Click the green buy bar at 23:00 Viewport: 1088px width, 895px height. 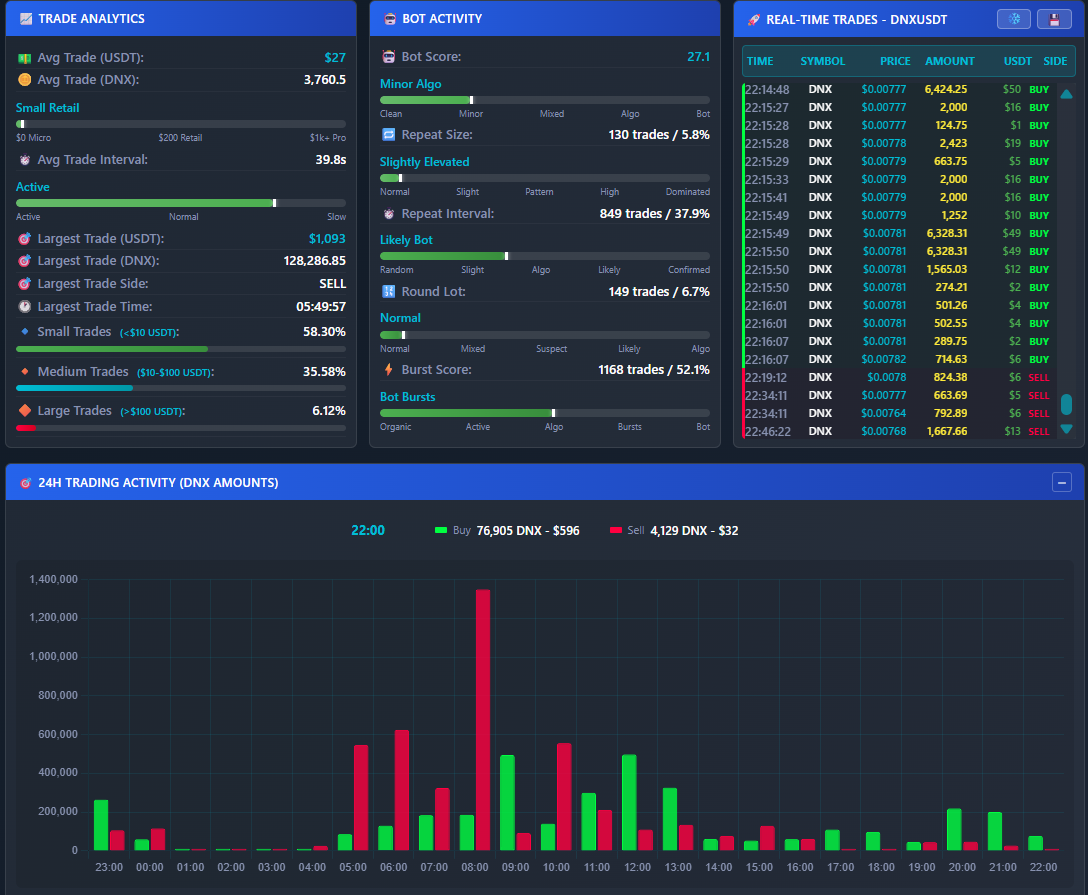101,826
